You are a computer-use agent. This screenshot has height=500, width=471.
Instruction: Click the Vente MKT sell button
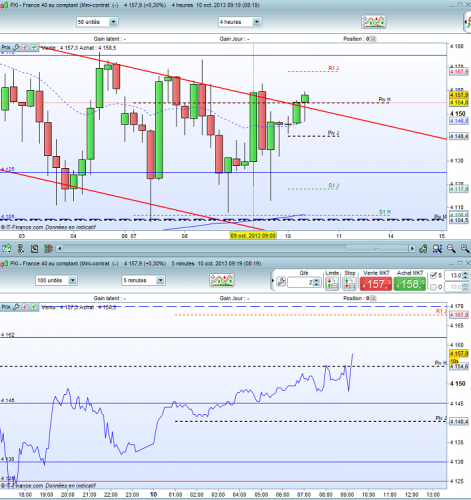(x=376, y=284)
